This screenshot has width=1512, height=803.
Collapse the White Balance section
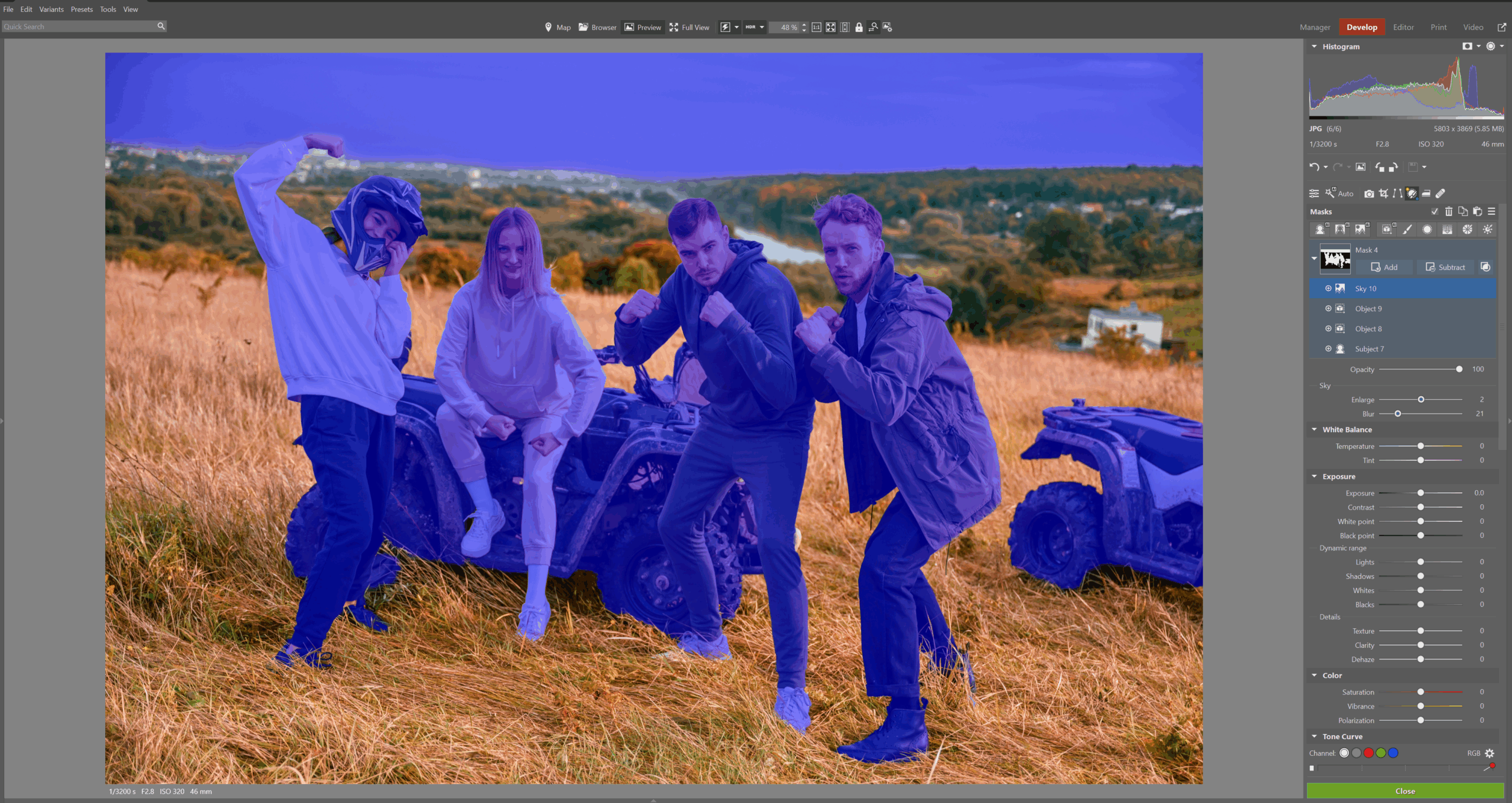point(1314,429)
